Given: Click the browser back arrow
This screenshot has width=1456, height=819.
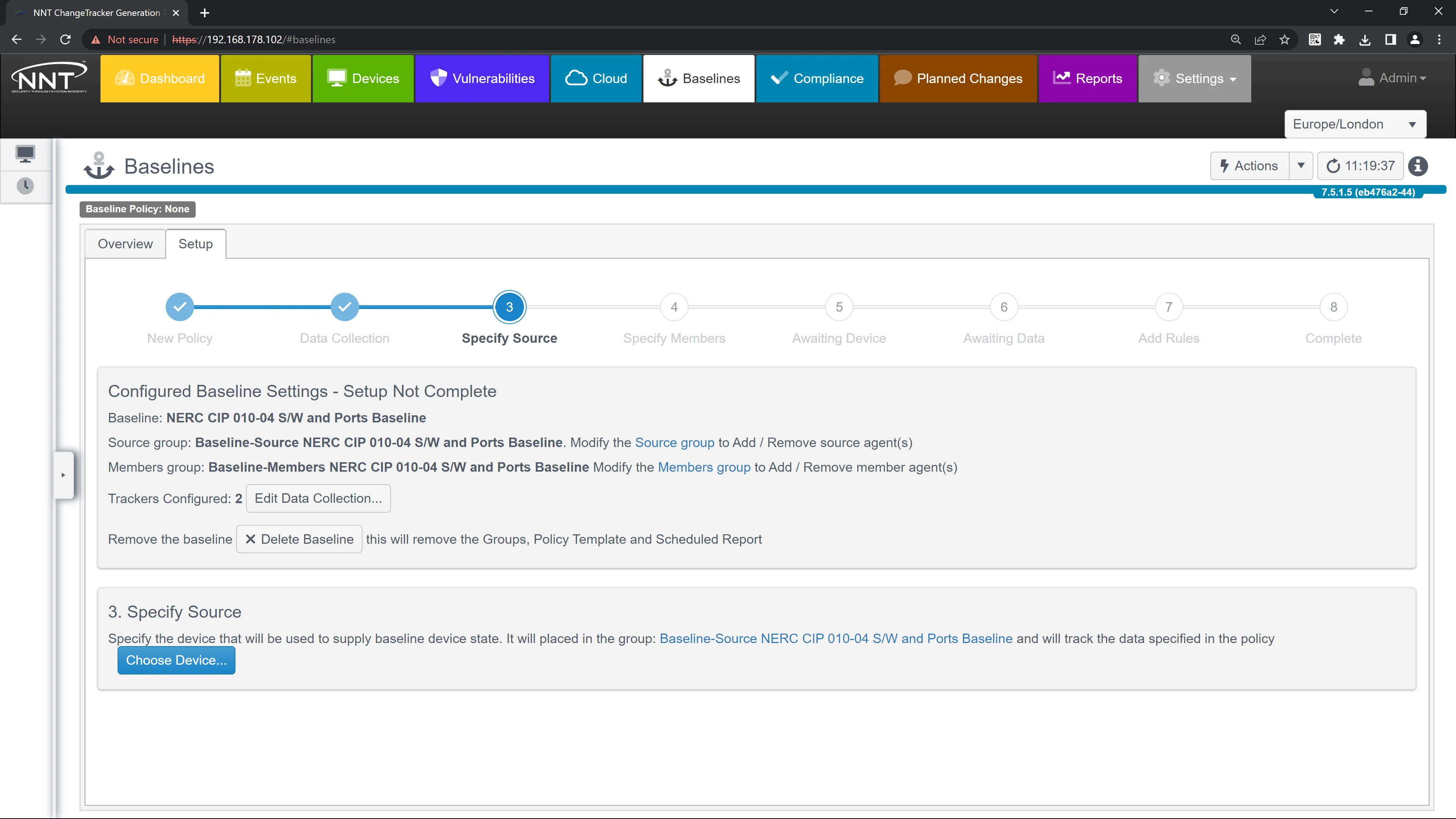Looking at the screenshot, I should 16,39.
